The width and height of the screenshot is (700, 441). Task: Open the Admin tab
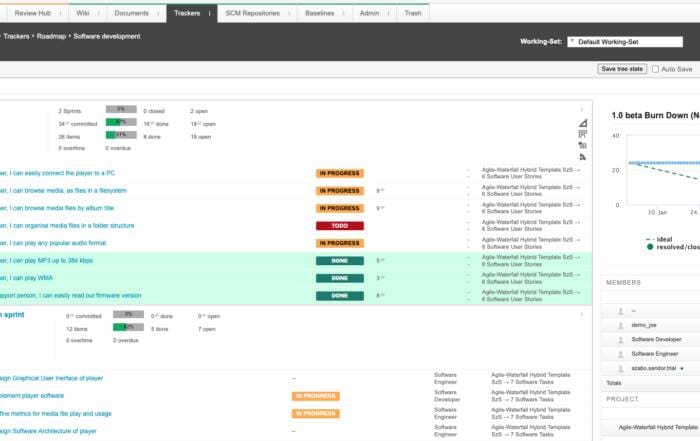pos(369,13)
